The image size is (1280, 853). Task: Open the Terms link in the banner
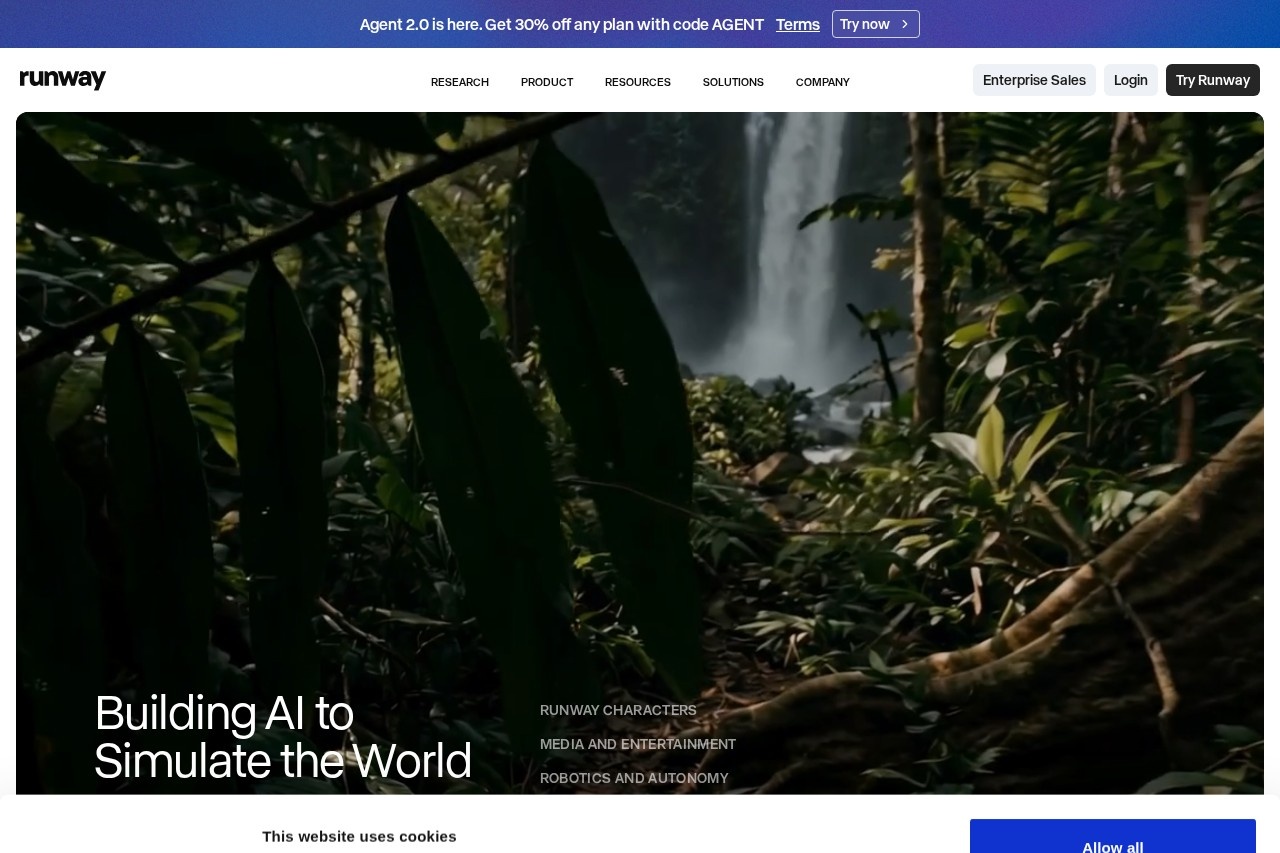(x=798, y=24)
